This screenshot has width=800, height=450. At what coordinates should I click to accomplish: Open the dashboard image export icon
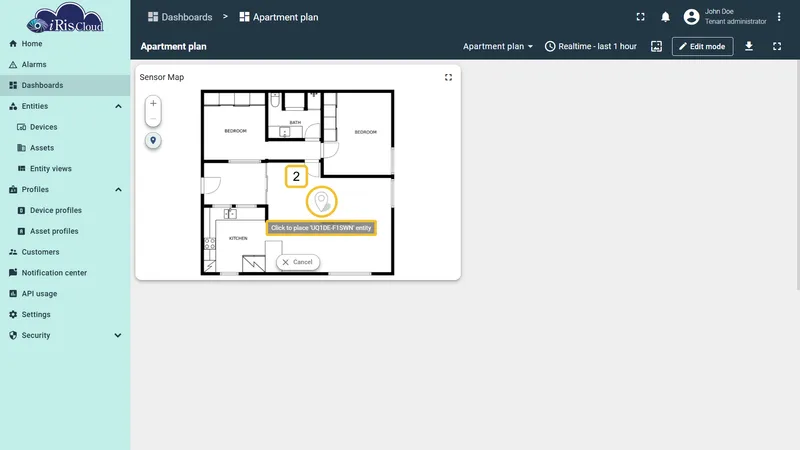pyautogui.click(x=656, y=46)
